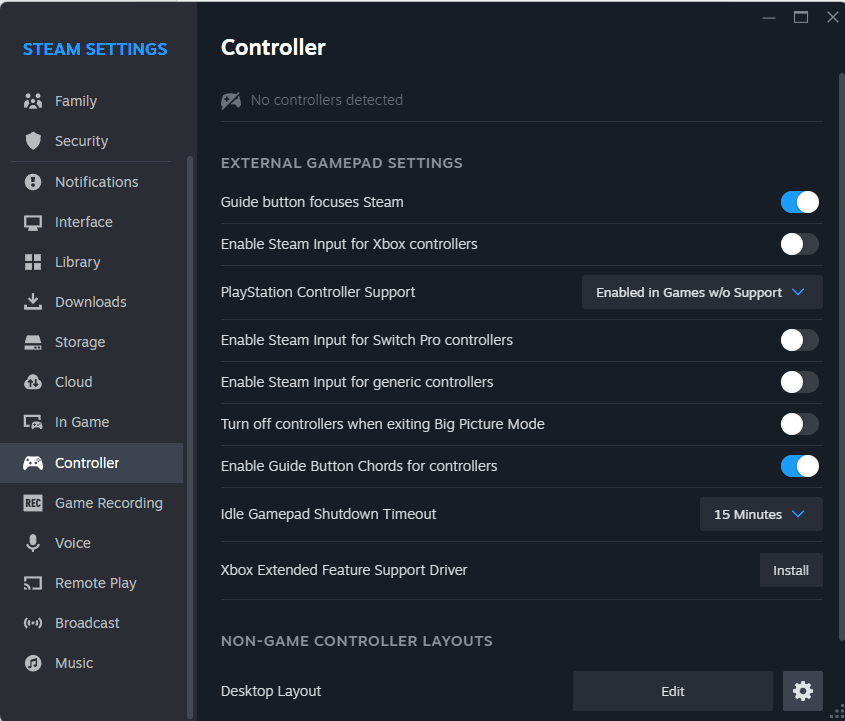Disable Guide Button Chords for controllers

pos(800,466)
